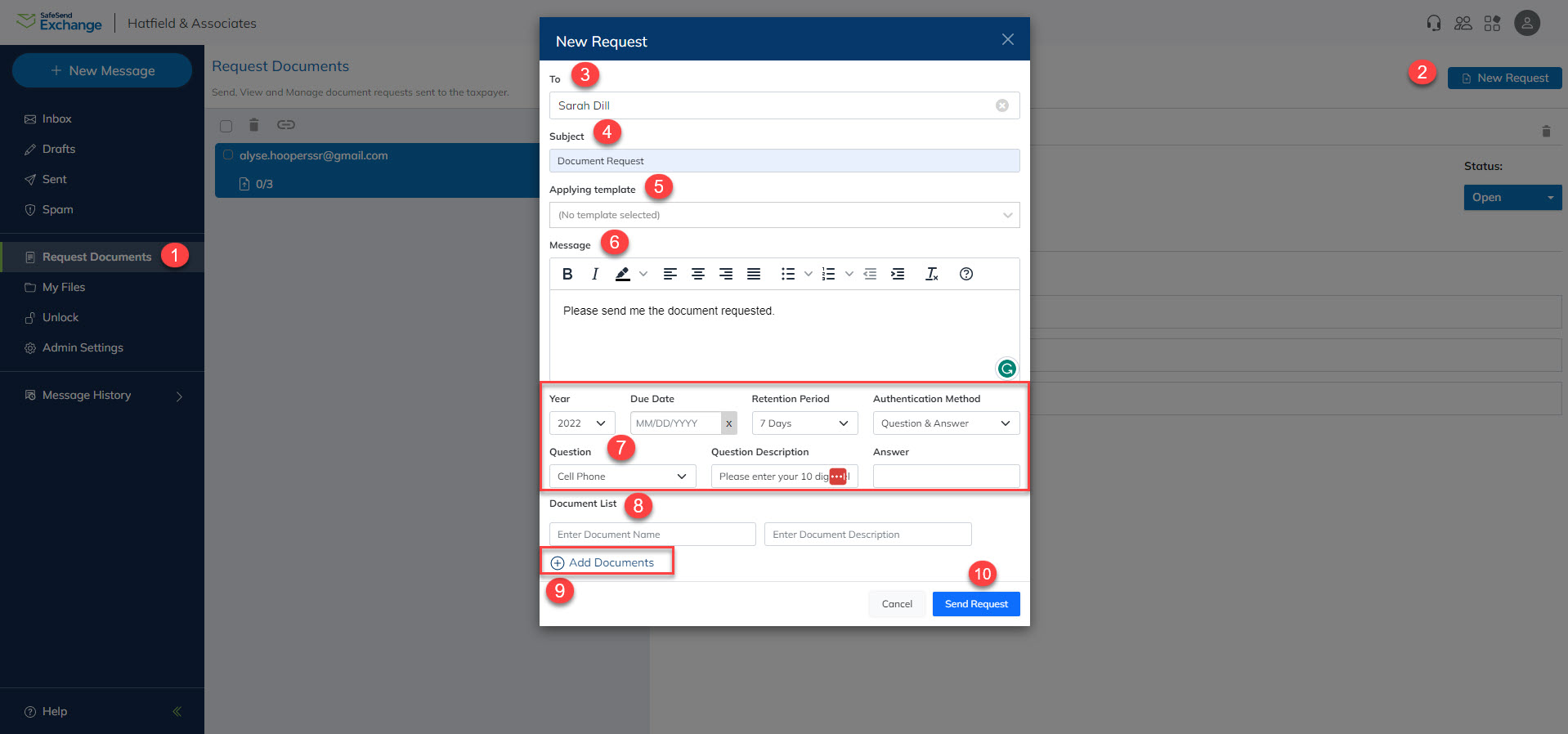This screenshot has height=734, width=1568.
Task: Select the alyse.hooperssr@gmail.com request checkbox
Action: click(x=228, y=155)
